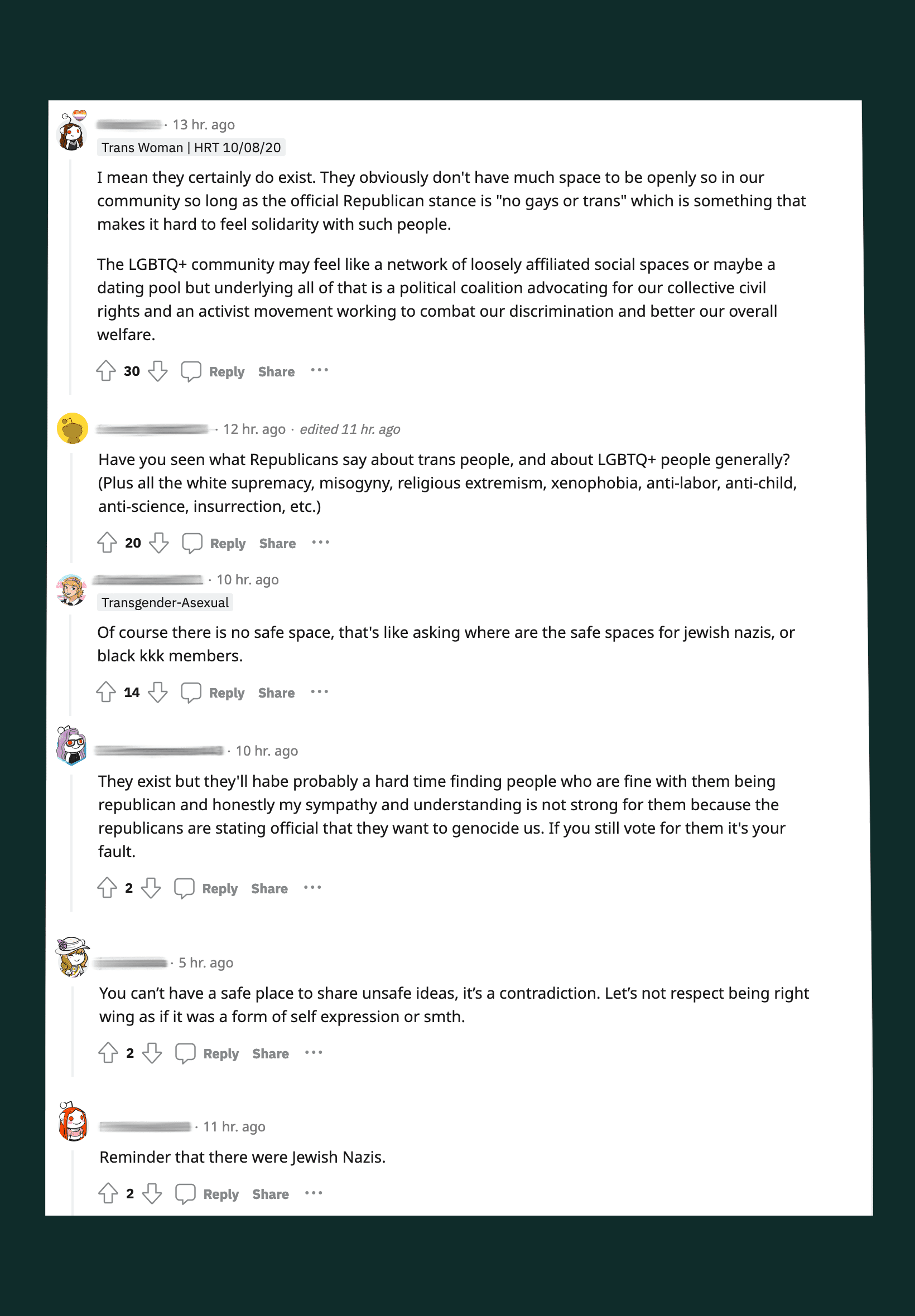915x1316 pixels.
Task: Open more options on the 30-point comment
Action: pyautogui.click(x=319, y=370)
